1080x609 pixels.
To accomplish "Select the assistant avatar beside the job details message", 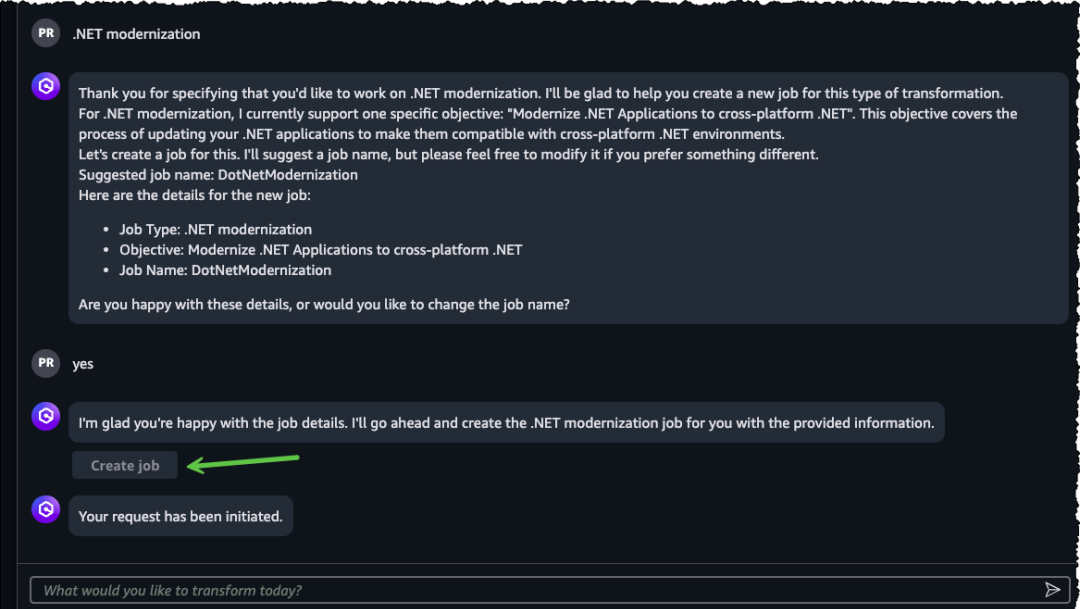I will tap(46, 87).
